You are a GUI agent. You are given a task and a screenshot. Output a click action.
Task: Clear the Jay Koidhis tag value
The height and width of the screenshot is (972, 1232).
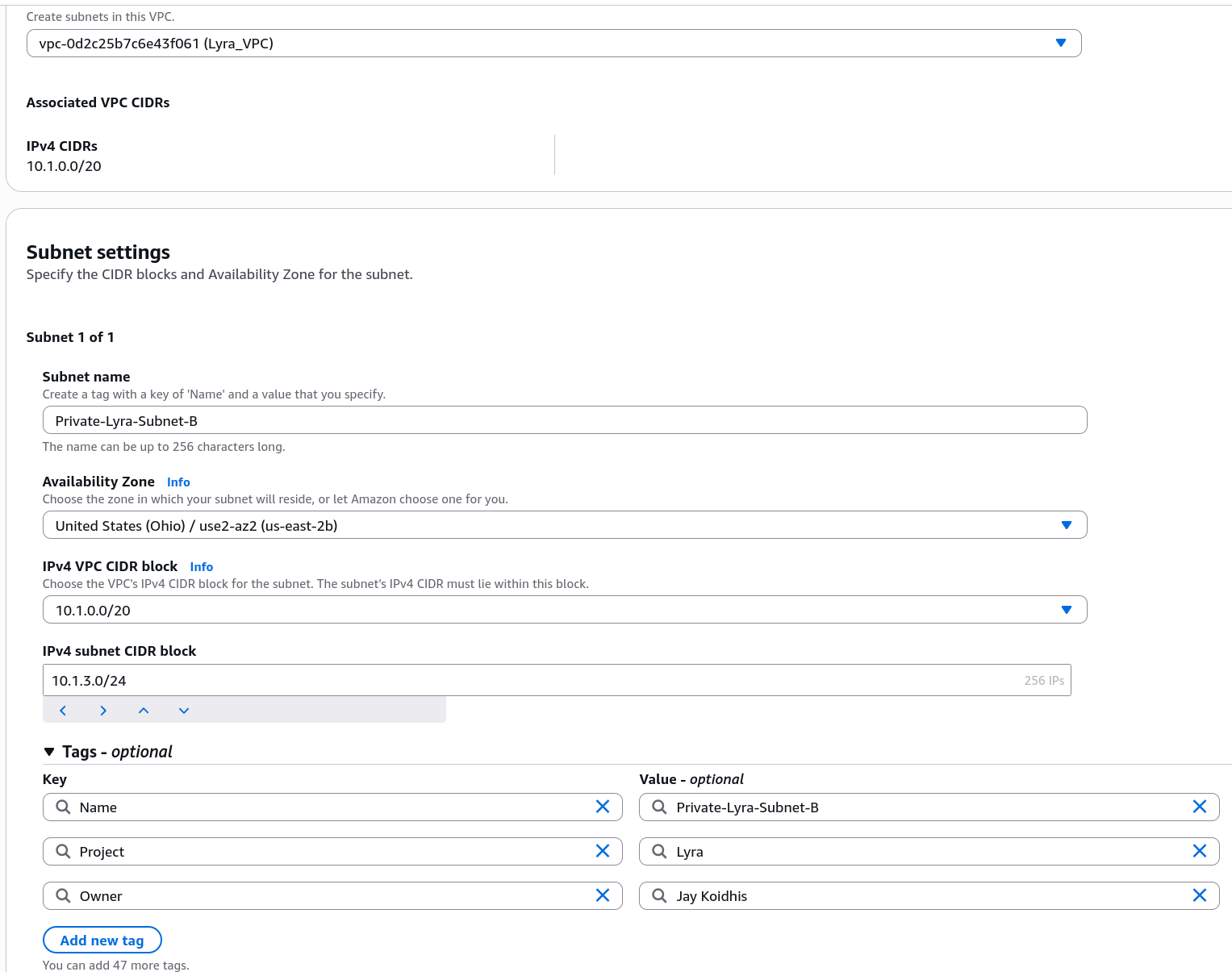(x=1199, y=895)
